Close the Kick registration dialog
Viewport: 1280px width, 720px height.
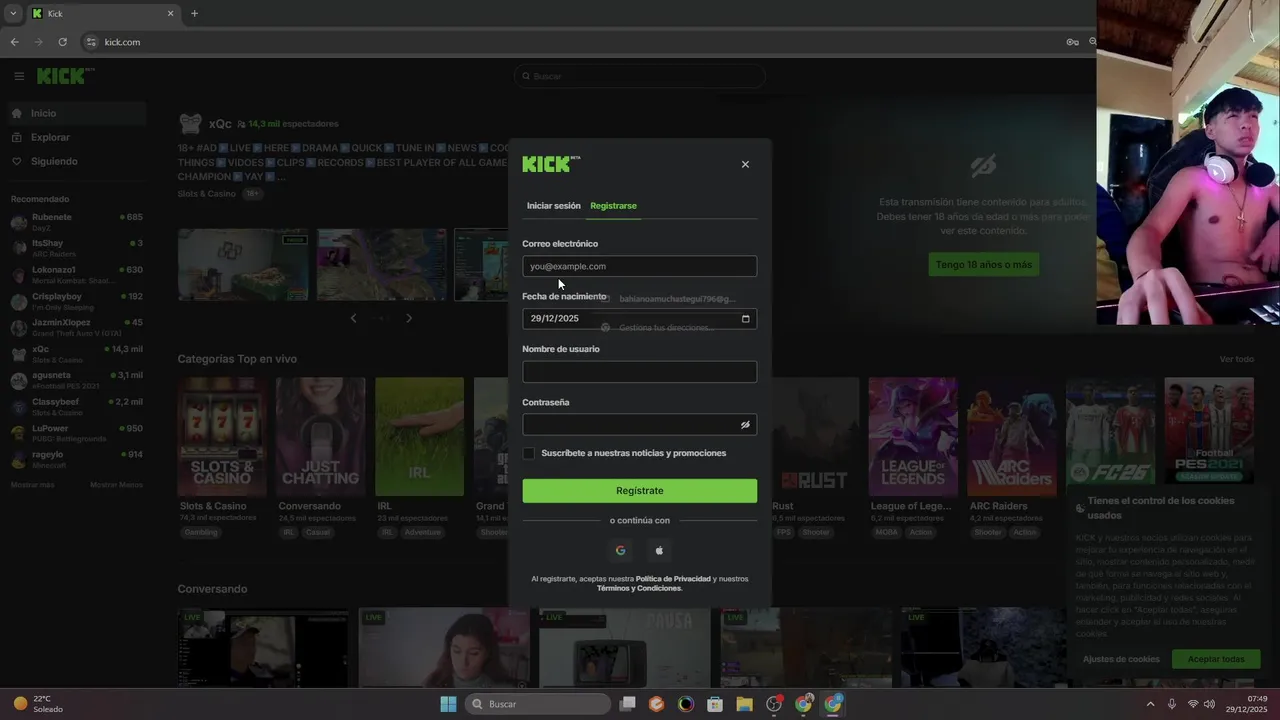[745, 164]
